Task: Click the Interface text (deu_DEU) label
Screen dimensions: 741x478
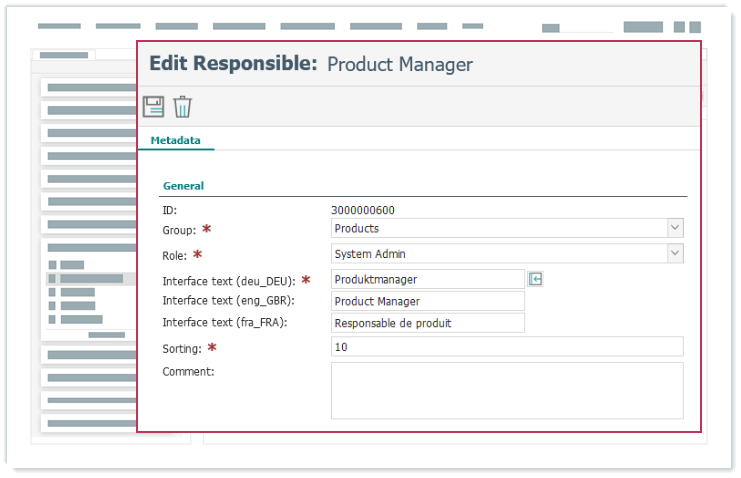Action: click(x=228, y=281)
